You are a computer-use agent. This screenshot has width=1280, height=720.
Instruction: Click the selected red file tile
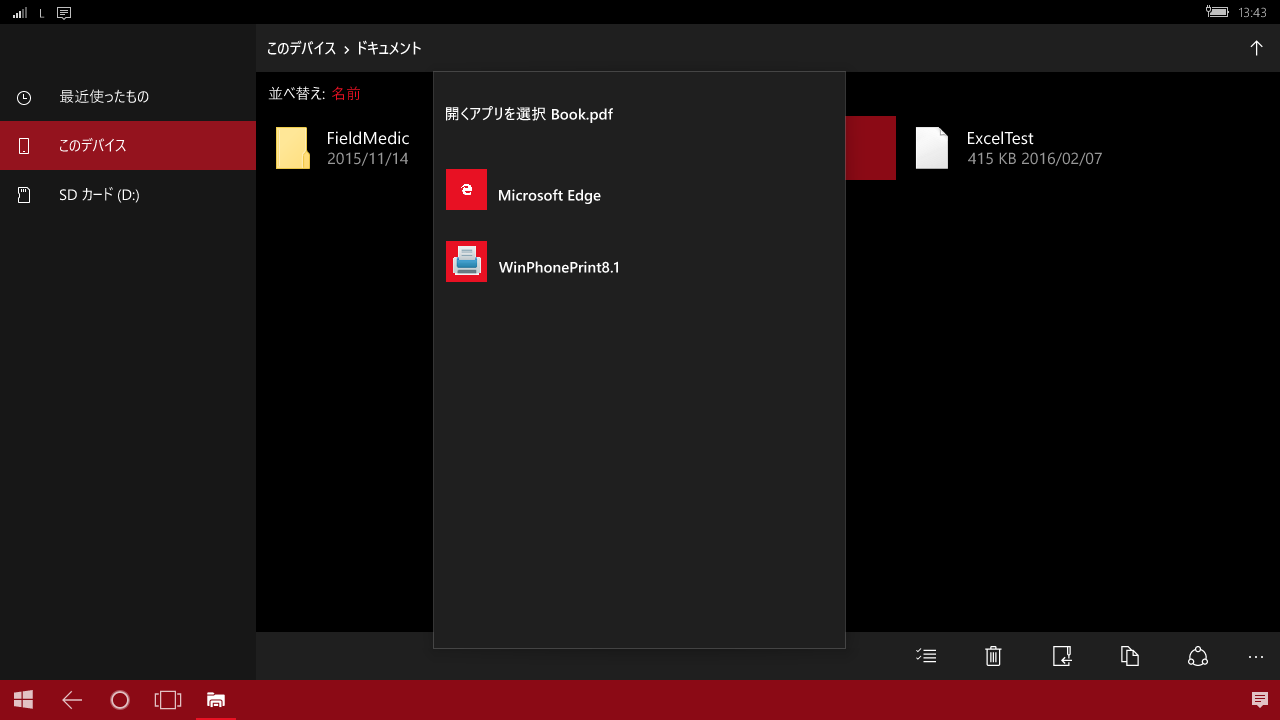[x=871, y=148]
